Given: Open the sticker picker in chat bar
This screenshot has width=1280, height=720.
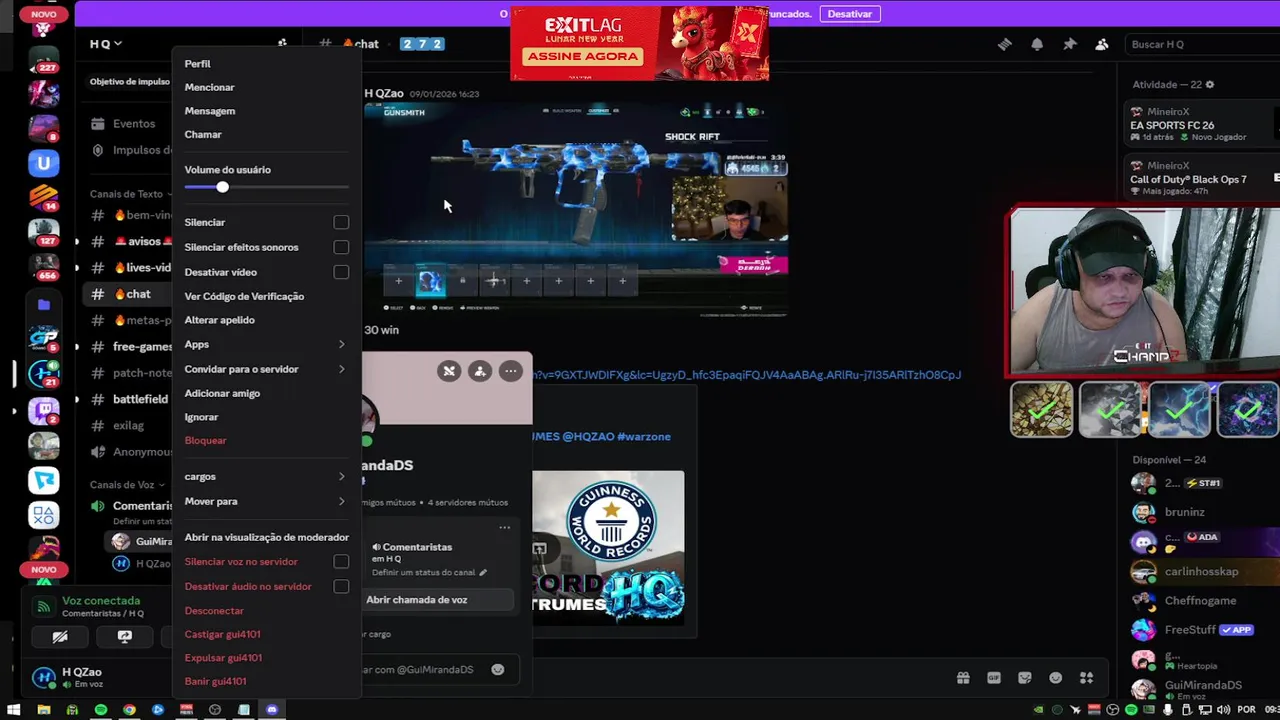Looking at the screenshot, I should click(1025, 678).
